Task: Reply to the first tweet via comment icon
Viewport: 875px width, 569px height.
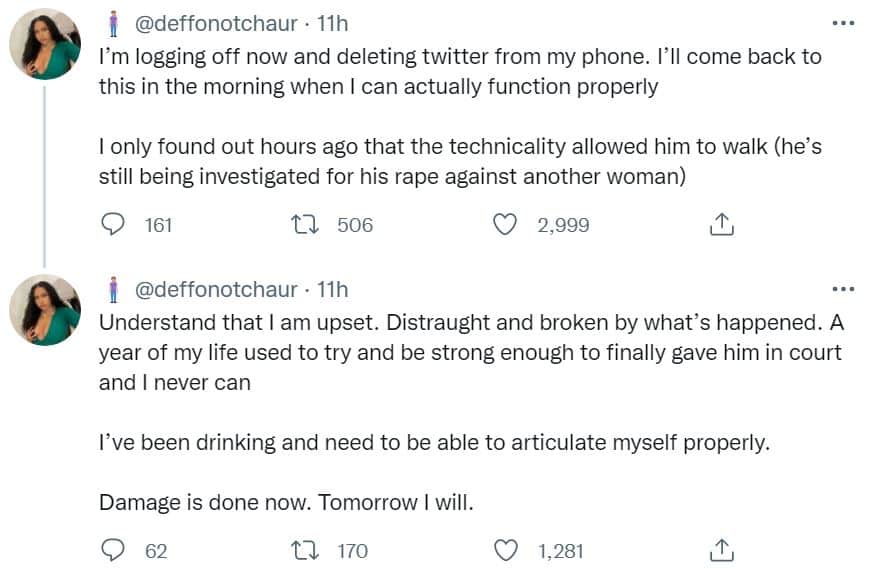Action: click(x=113, y=225)
